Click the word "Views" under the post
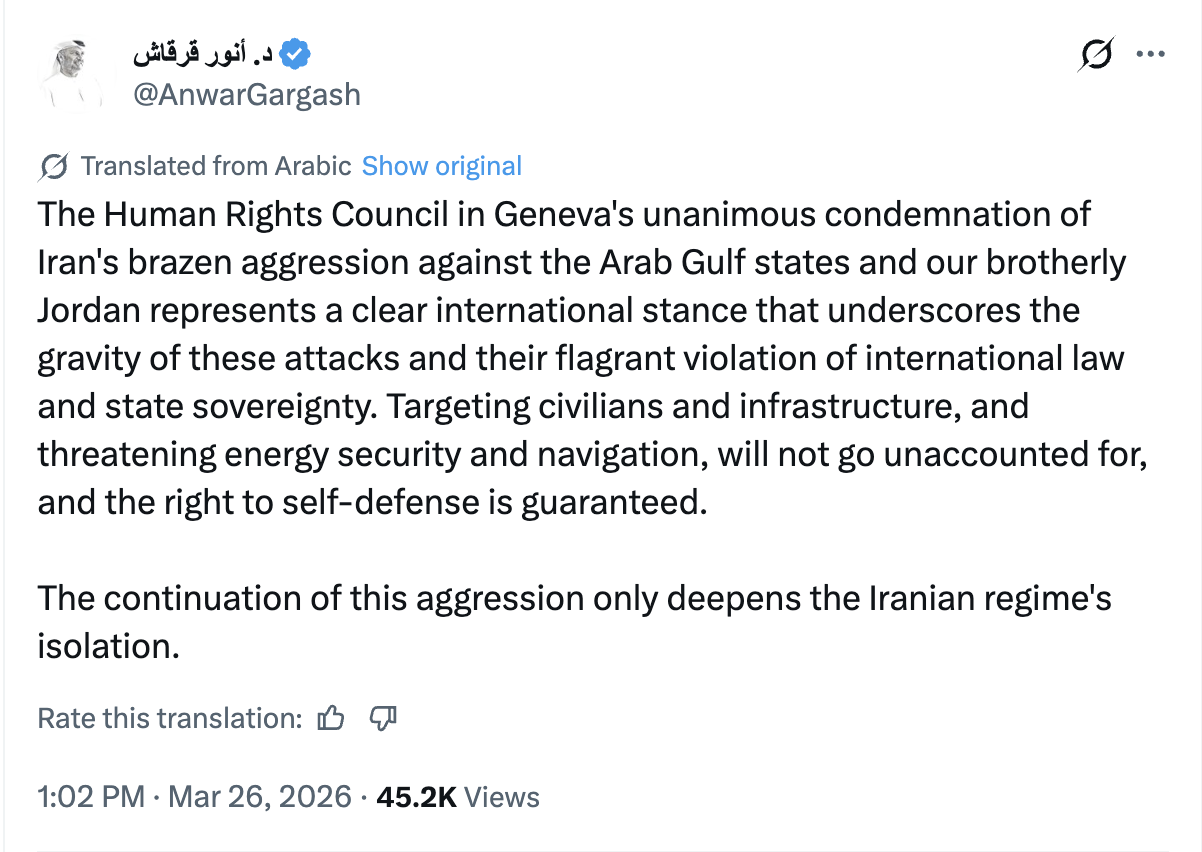1202x852 pixels. [503, 797]
